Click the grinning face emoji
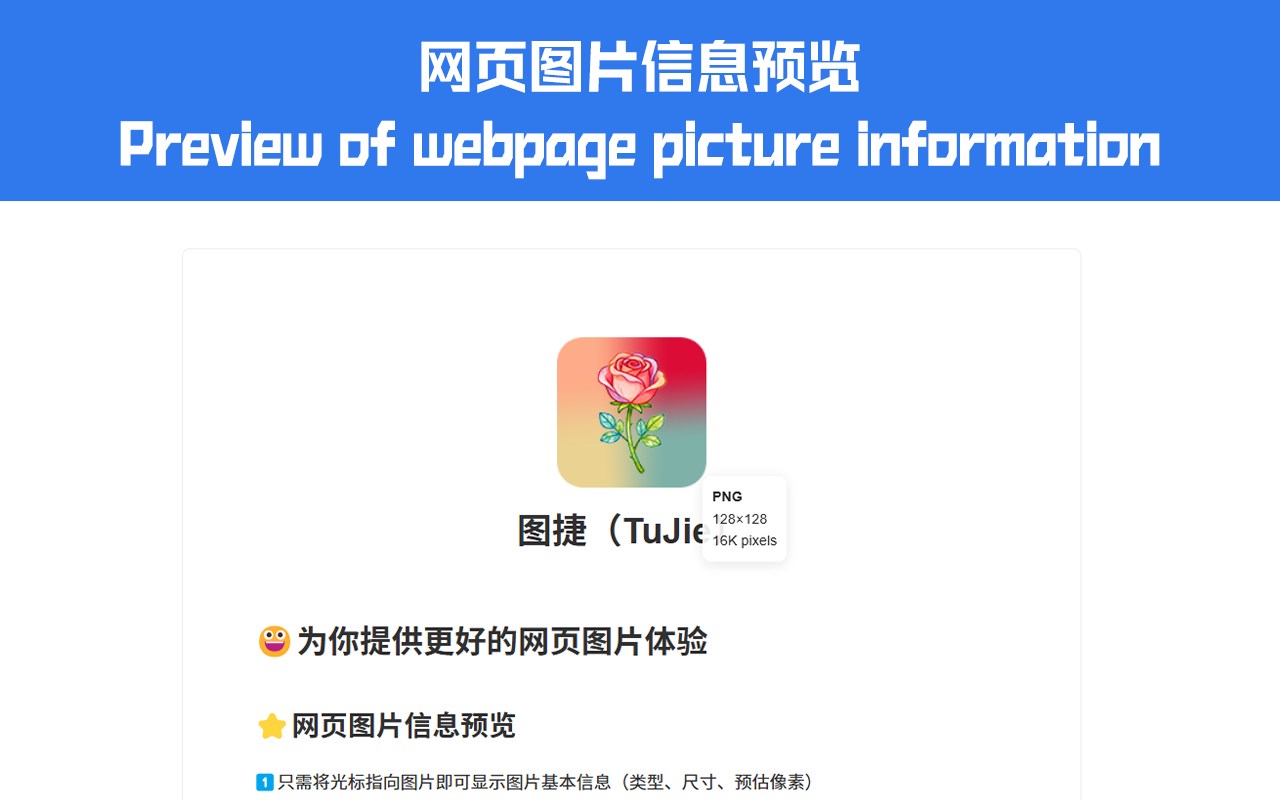Image resolution: width=1280 pixels, height=800 pixels. coord(274,641)
